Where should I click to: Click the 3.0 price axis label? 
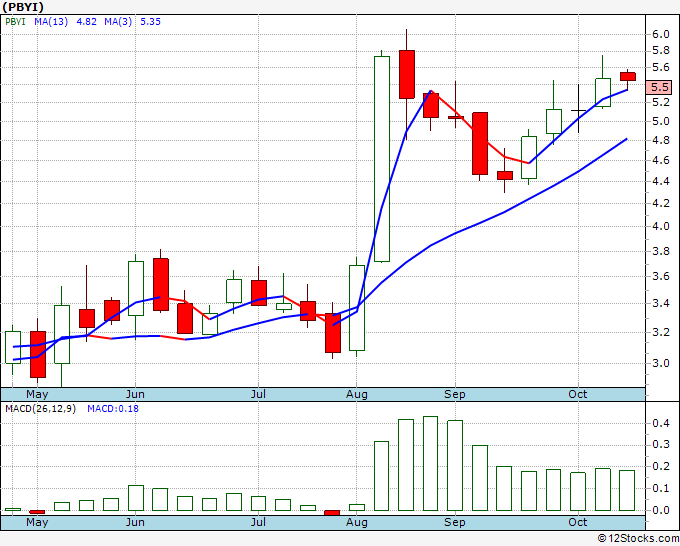coord(660,363)
